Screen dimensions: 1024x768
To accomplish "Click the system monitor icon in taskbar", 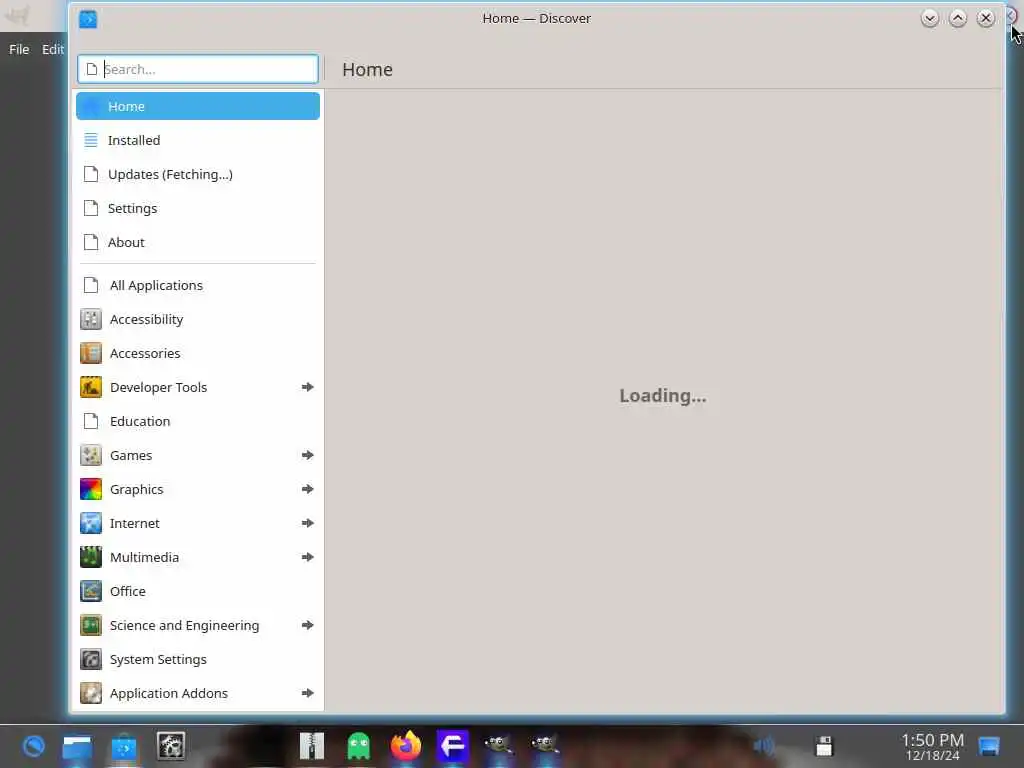I will [171, 746].
